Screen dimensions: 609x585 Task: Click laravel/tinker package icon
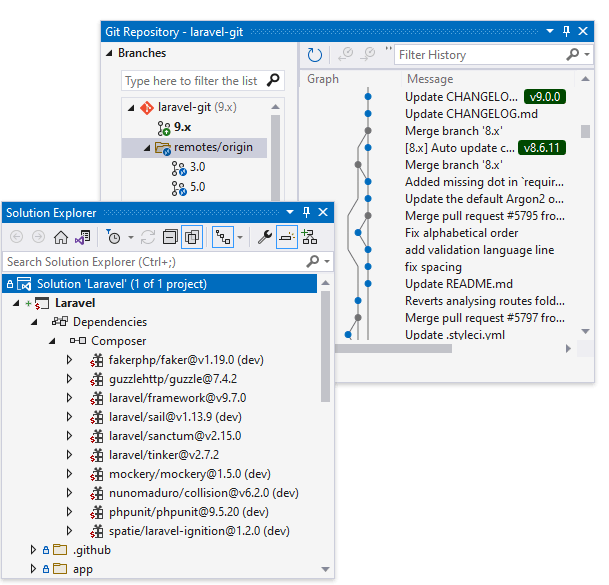coord(97,455)
